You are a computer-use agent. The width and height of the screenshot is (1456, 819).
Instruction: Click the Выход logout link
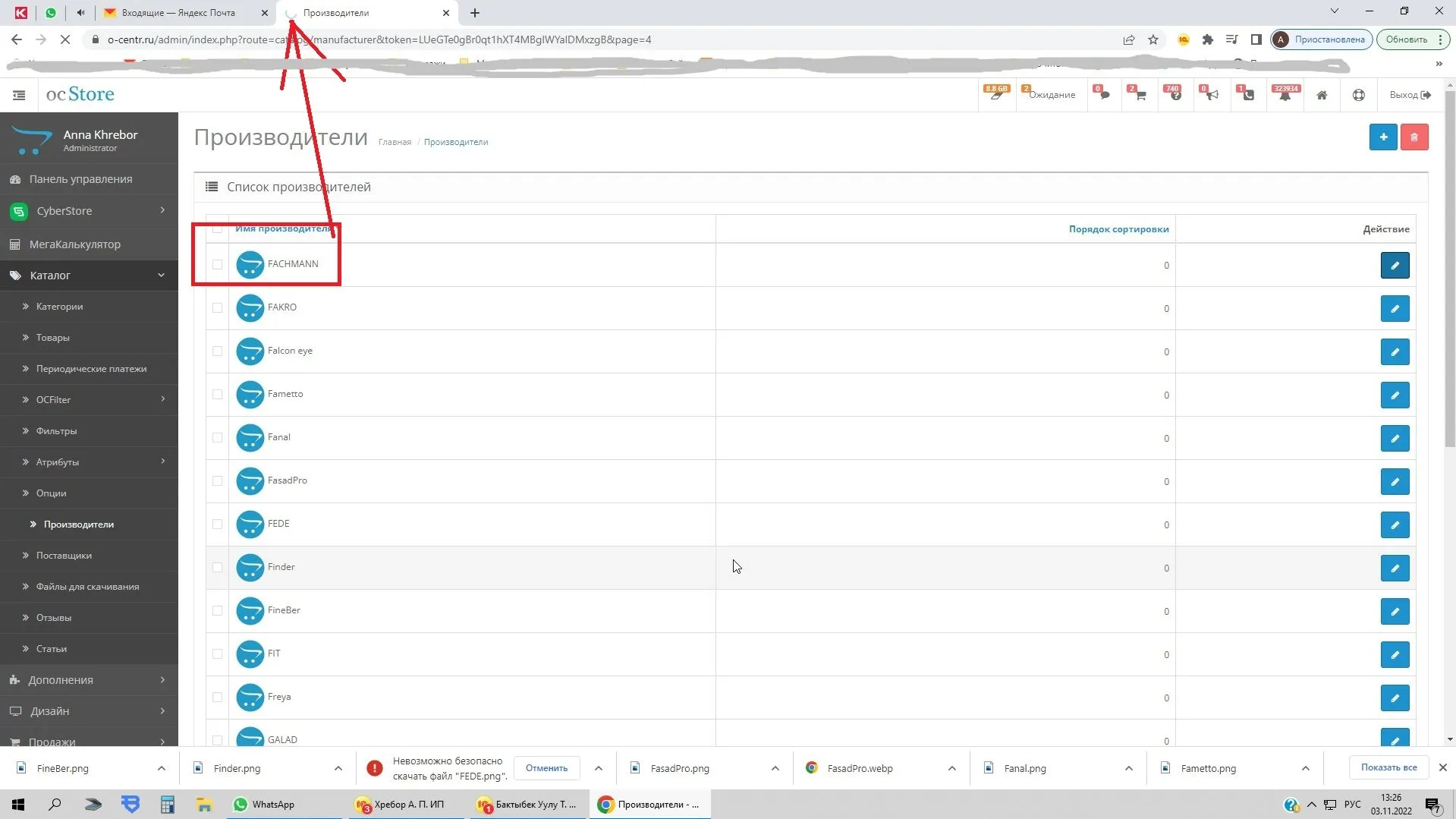(1410, 95)
